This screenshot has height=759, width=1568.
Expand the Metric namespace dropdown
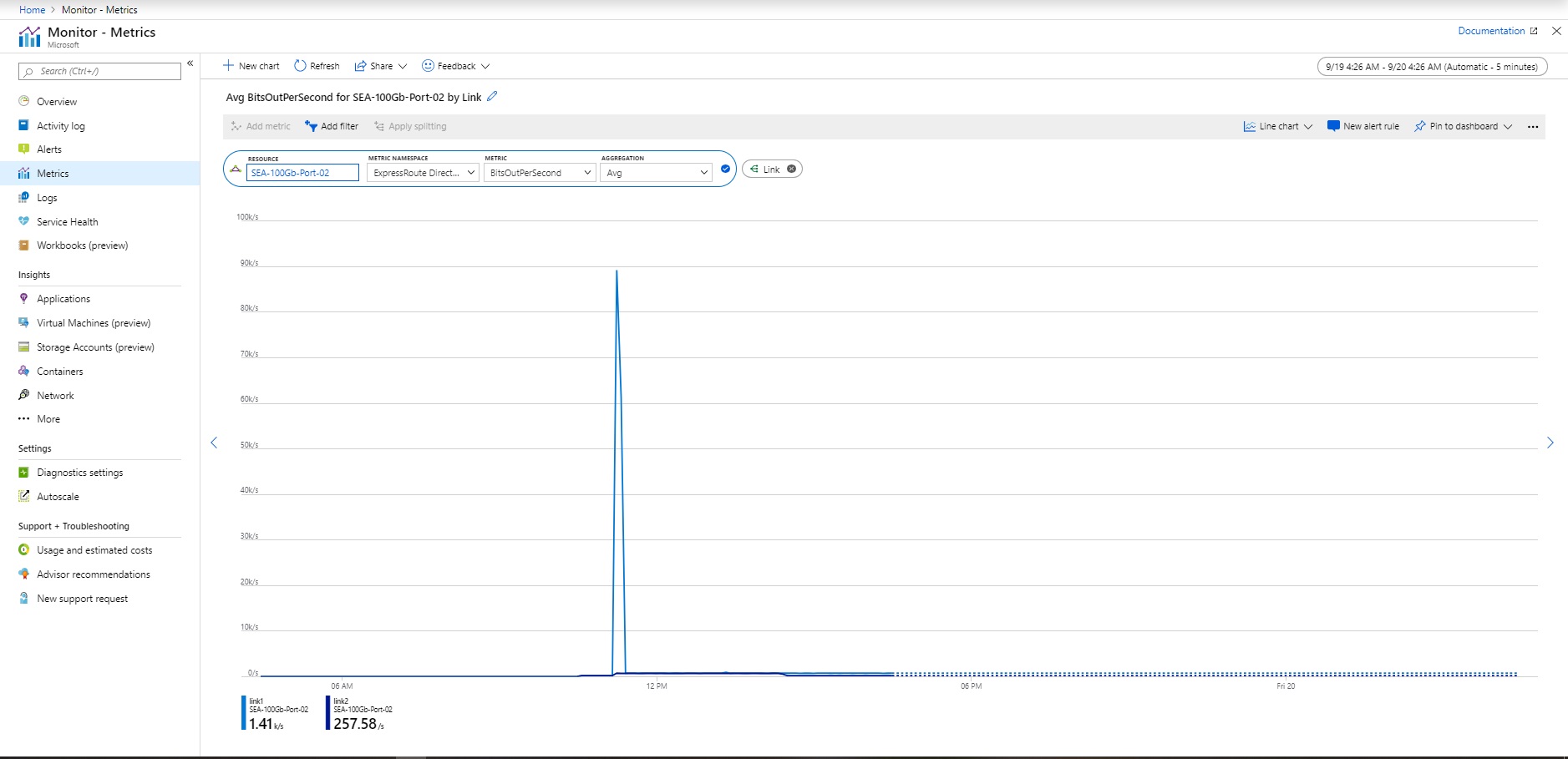(x=422, y=172)
